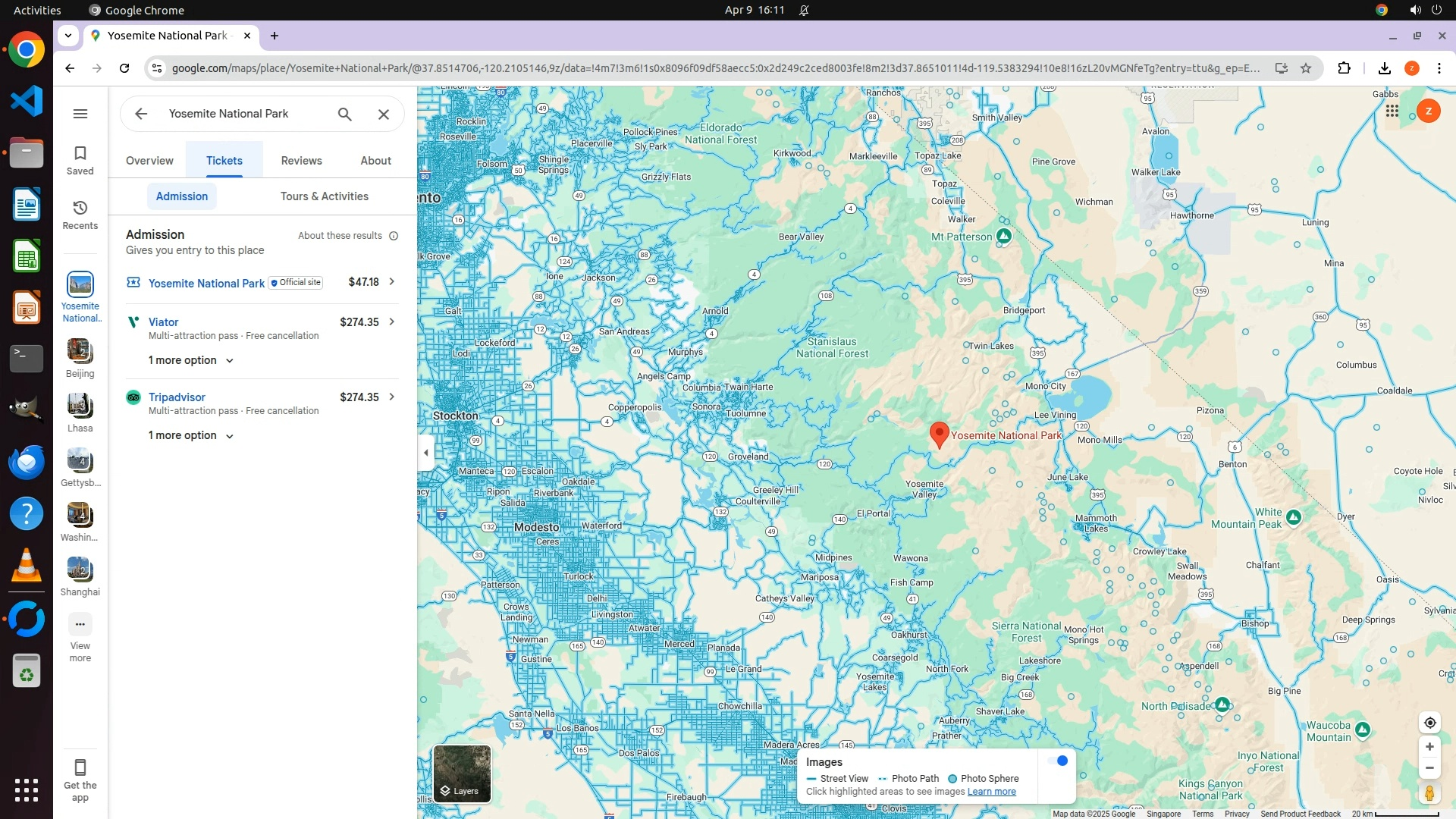Clear search with the X icon
The image size is (1456, 819).
point(384,114)
